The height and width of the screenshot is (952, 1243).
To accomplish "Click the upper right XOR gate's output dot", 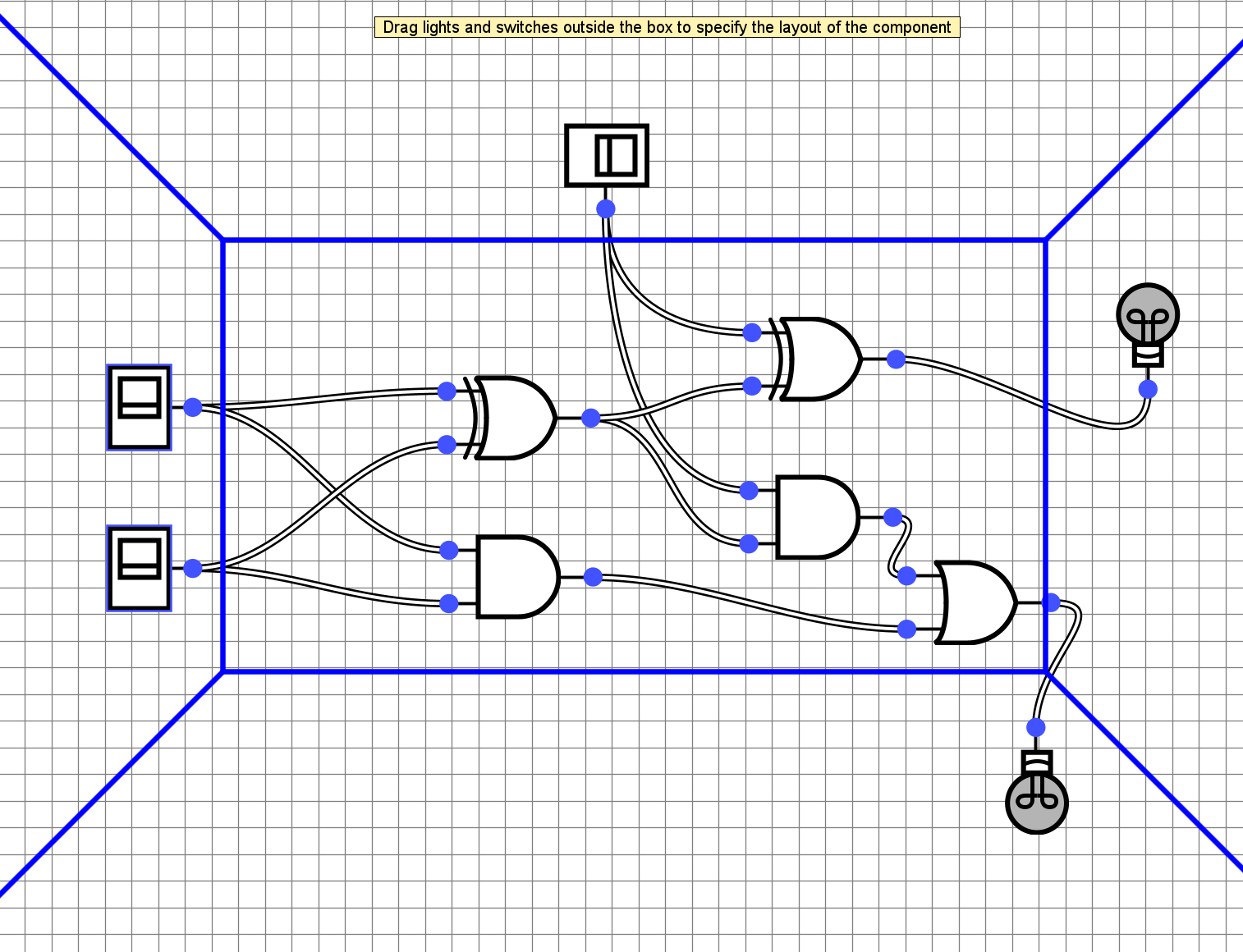I will click(x=897, y=359).
